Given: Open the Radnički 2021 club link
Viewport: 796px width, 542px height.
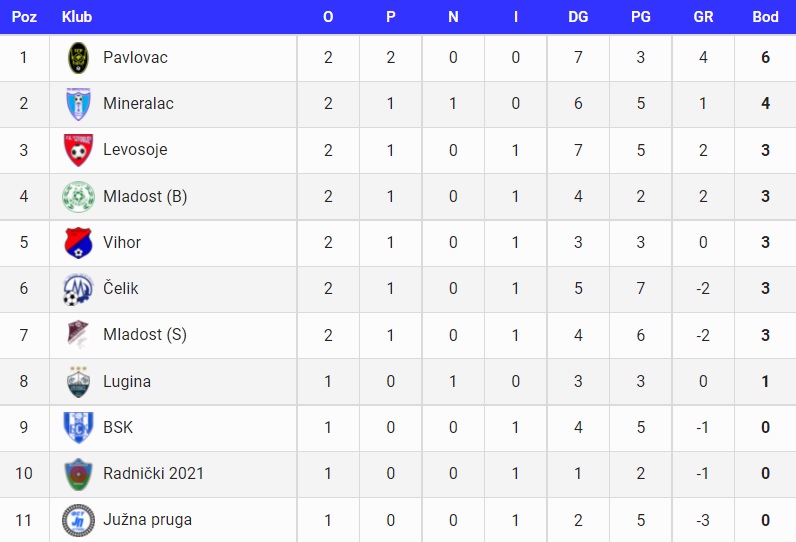Looking at the screenshot, I should pyautogui.click(x=153, y=473).
